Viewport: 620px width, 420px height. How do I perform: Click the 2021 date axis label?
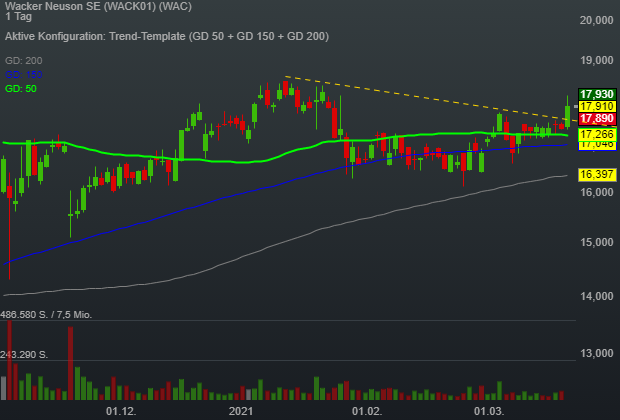pos(241,411)
